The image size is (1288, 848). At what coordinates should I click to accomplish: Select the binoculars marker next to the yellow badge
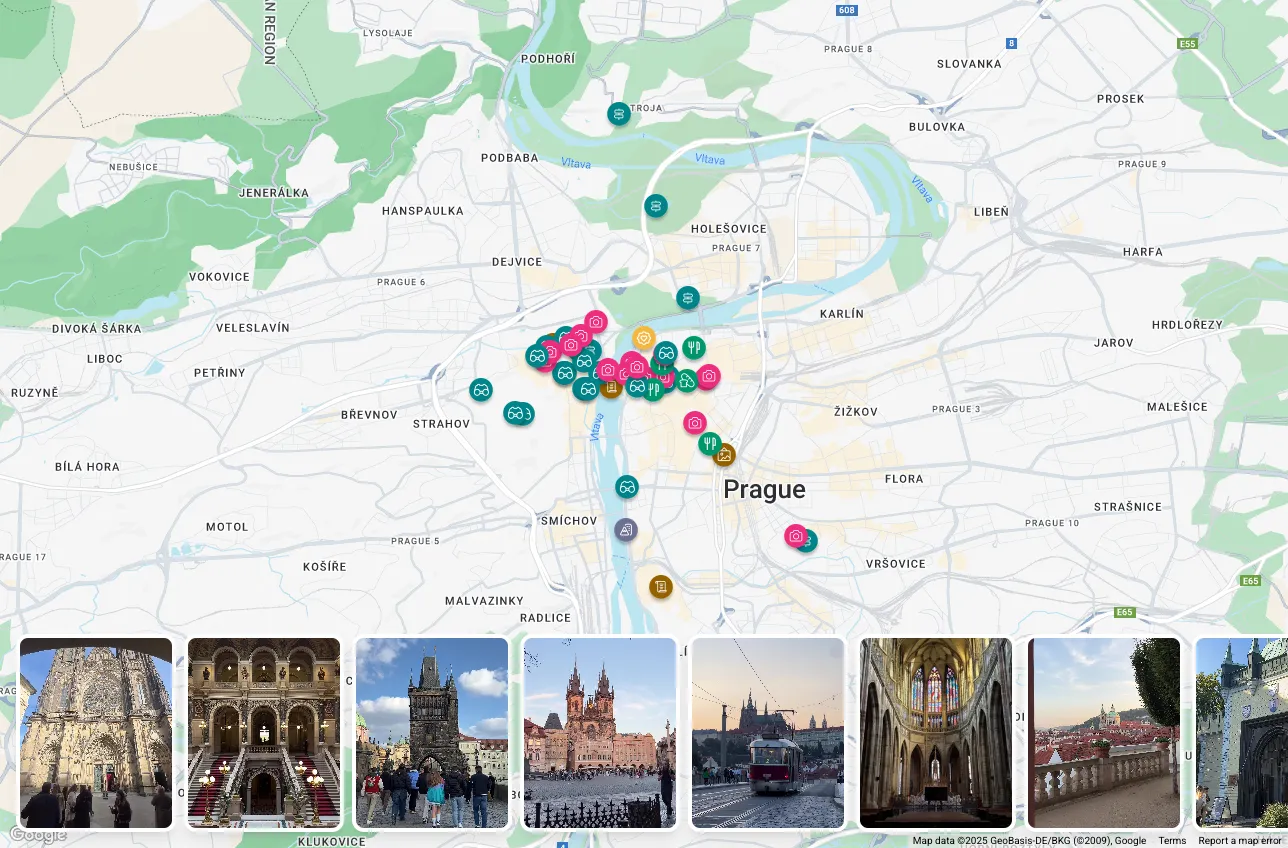point(666,352)
